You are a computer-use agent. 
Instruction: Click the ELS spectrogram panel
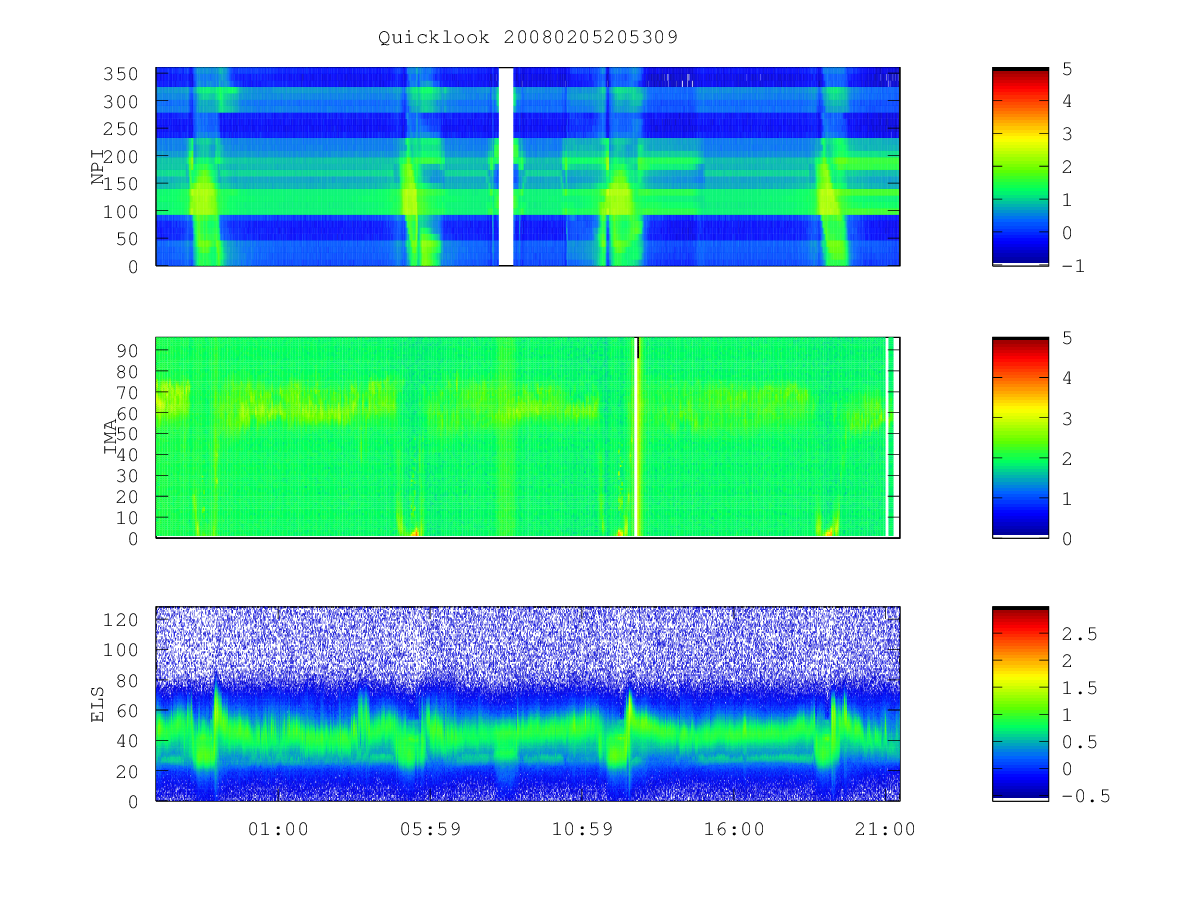tap(528, 704)
